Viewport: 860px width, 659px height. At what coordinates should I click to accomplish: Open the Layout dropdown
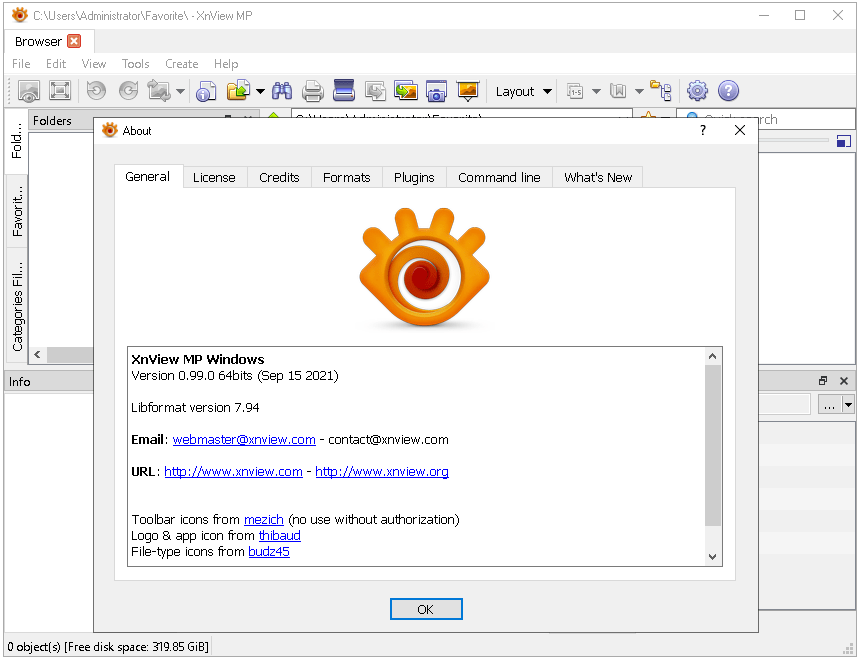pyautogui.click(x=523, y=92)
